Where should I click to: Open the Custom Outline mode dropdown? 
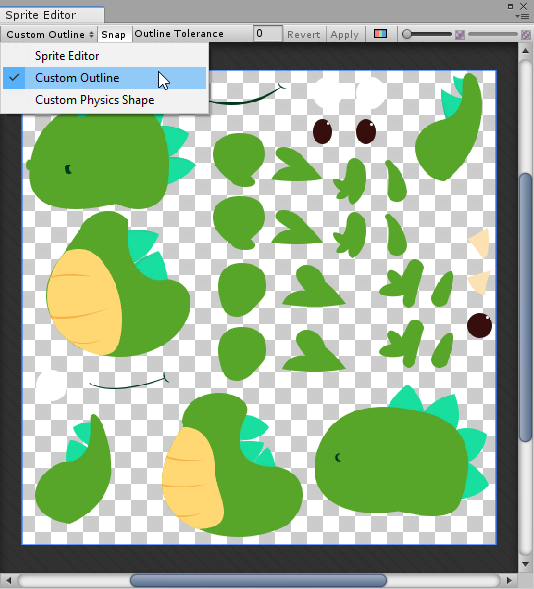point(49,35)
